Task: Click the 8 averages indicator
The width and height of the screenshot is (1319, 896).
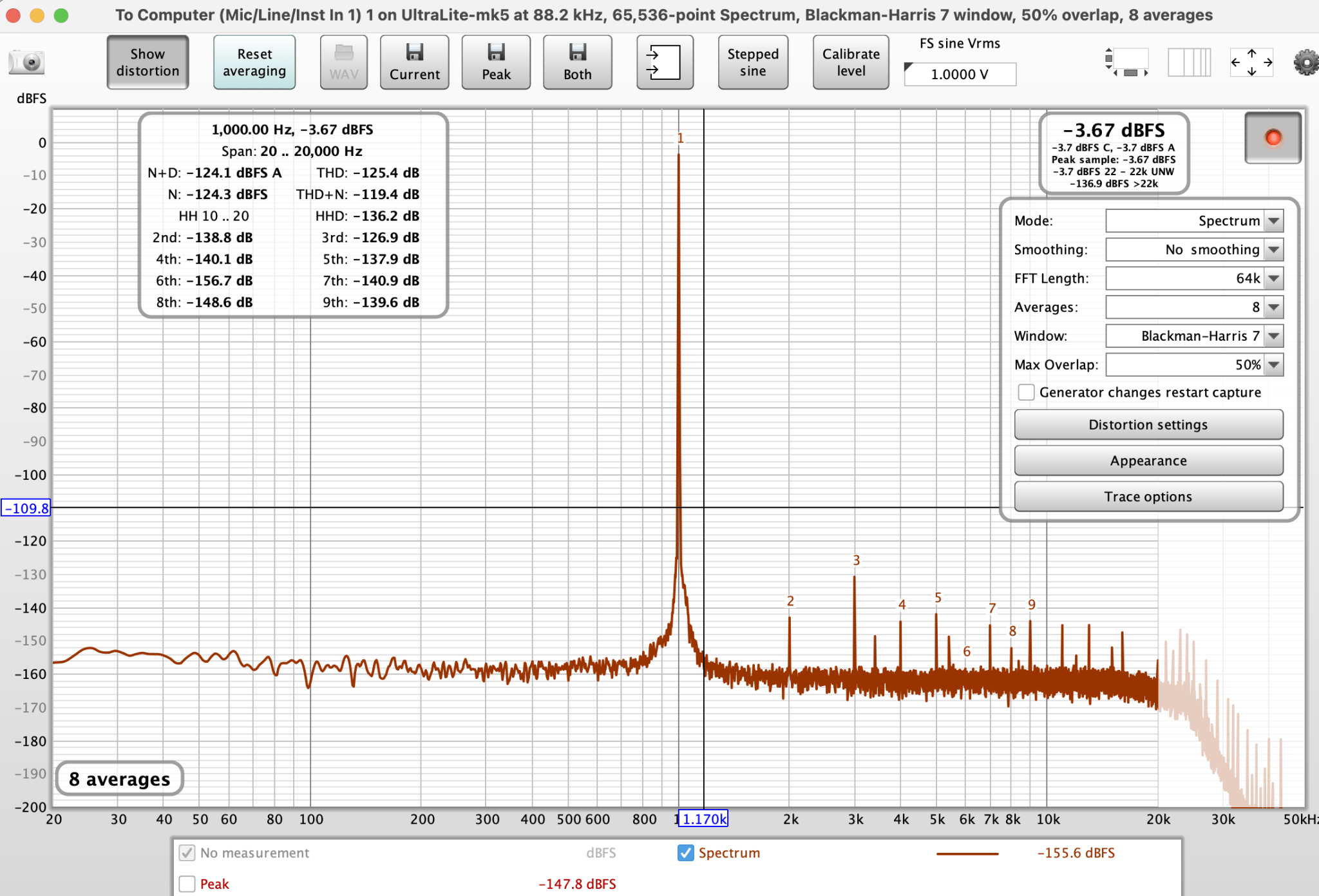Action: (x=120, y=779)
